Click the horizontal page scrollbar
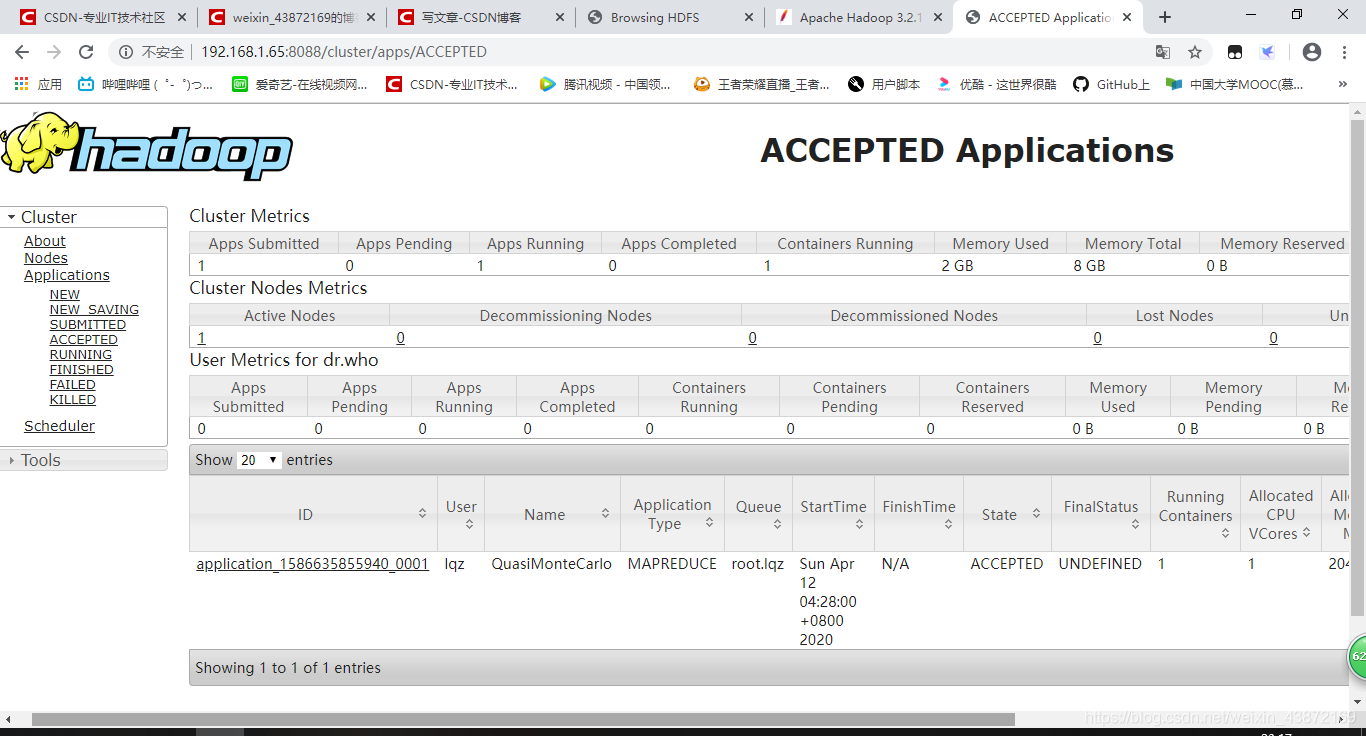The width and height of the screenshot is (1366, 736). [x=523, y=719]
